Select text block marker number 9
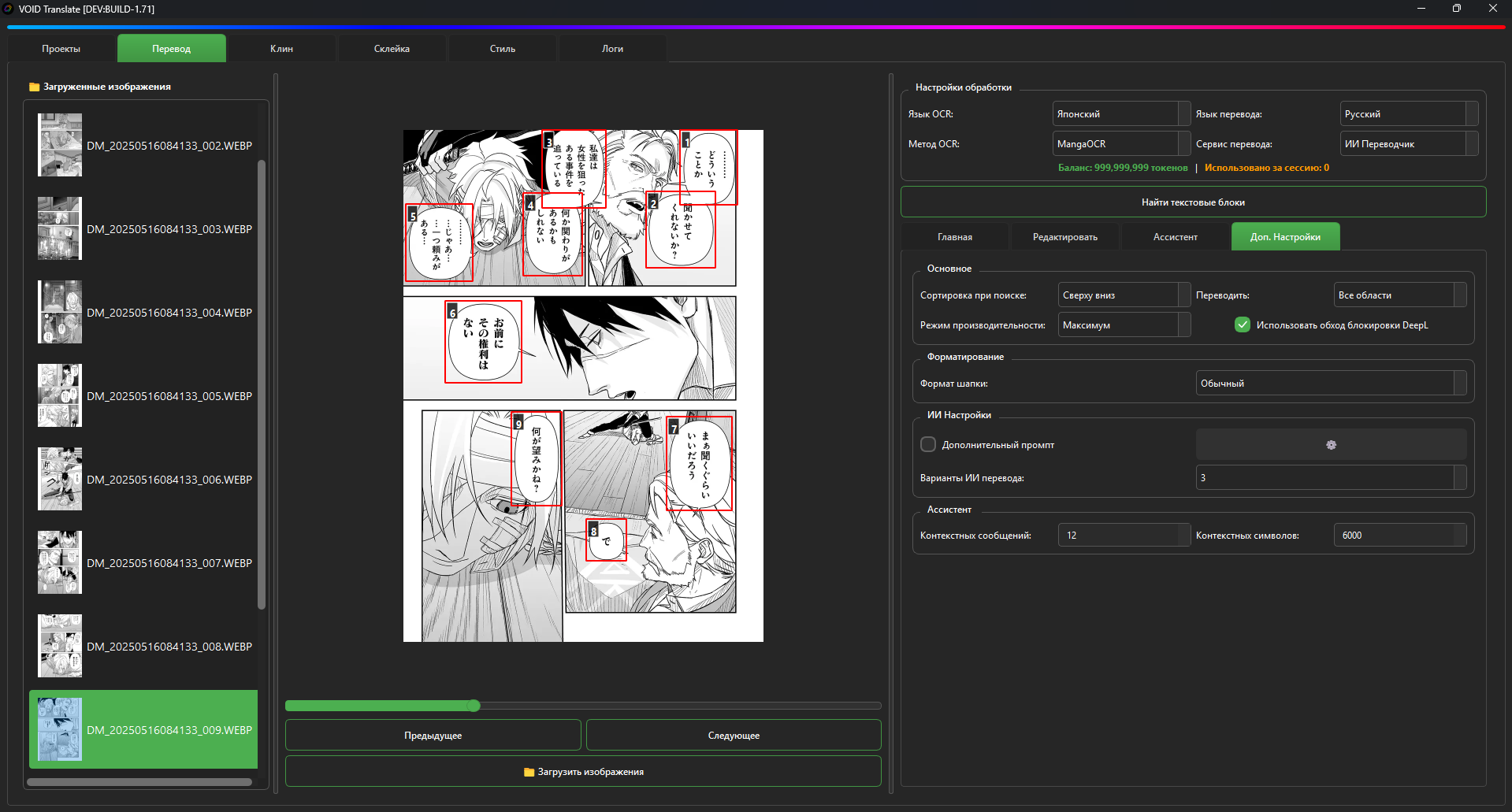This screenshot has width=1512, height=812. 518,424
